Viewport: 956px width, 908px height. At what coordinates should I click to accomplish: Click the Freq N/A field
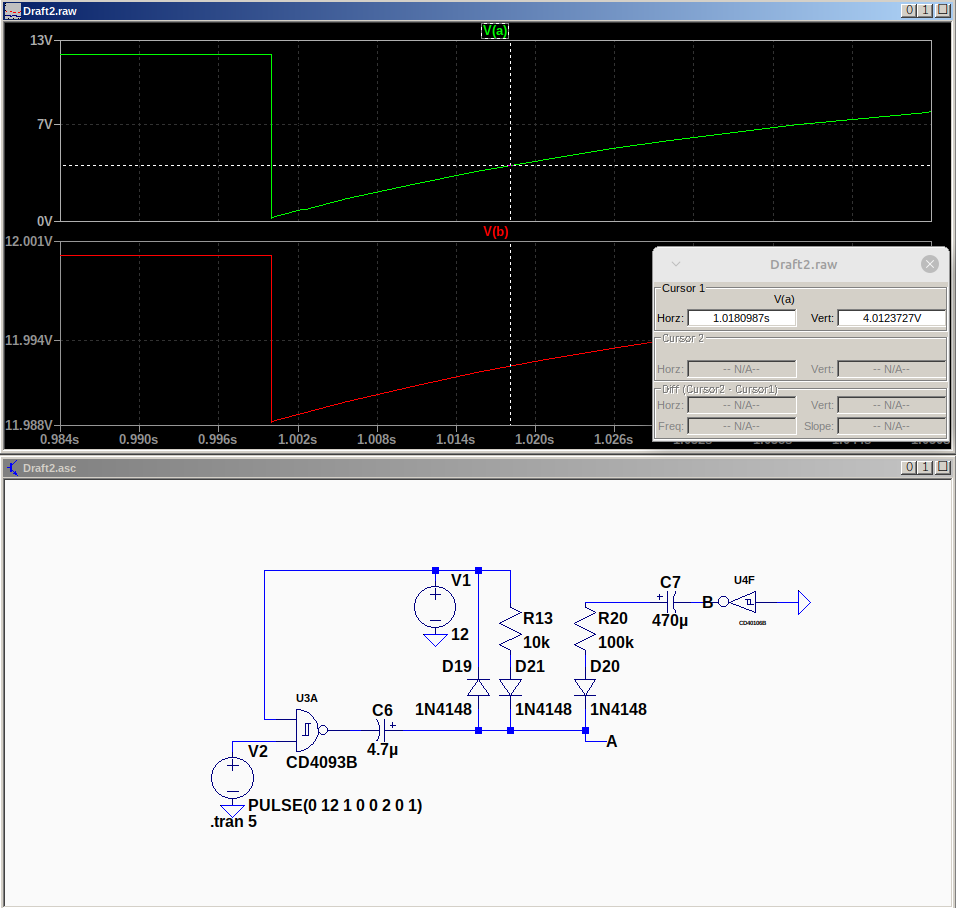(741, 426)
